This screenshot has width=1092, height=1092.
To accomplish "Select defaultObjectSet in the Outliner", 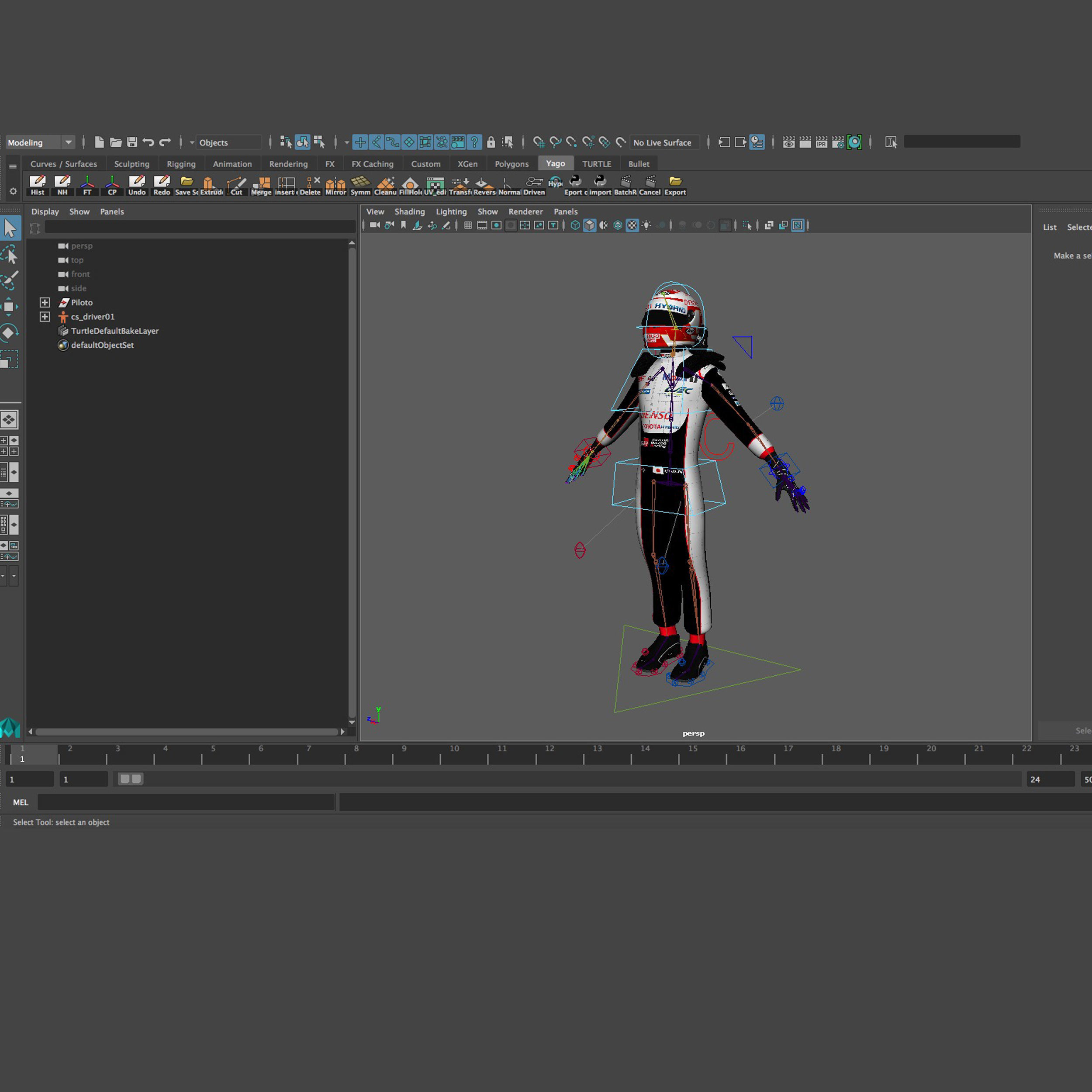I will 102,345.
